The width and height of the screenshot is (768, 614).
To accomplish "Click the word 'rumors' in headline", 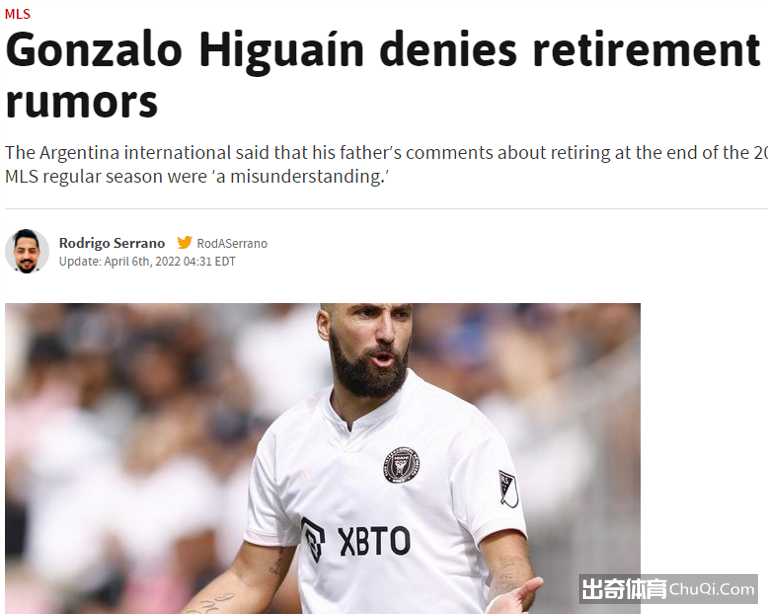I will [82, 102].
